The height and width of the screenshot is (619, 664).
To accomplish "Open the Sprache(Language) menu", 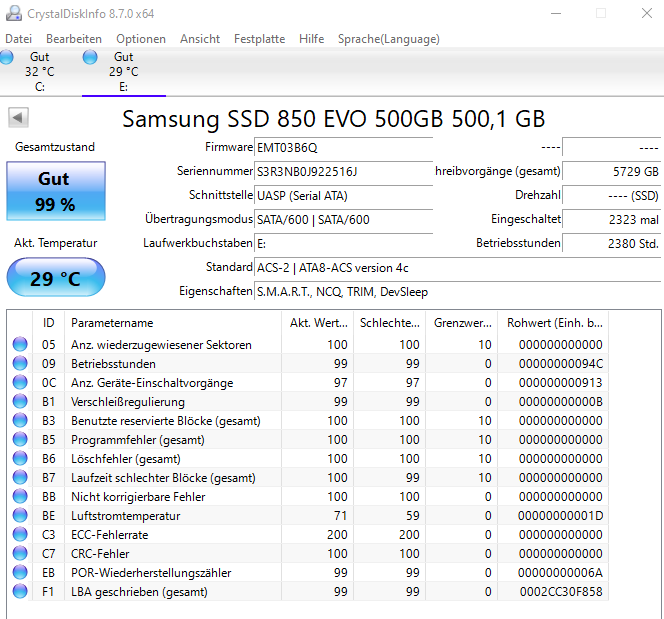I will (389, 39).
